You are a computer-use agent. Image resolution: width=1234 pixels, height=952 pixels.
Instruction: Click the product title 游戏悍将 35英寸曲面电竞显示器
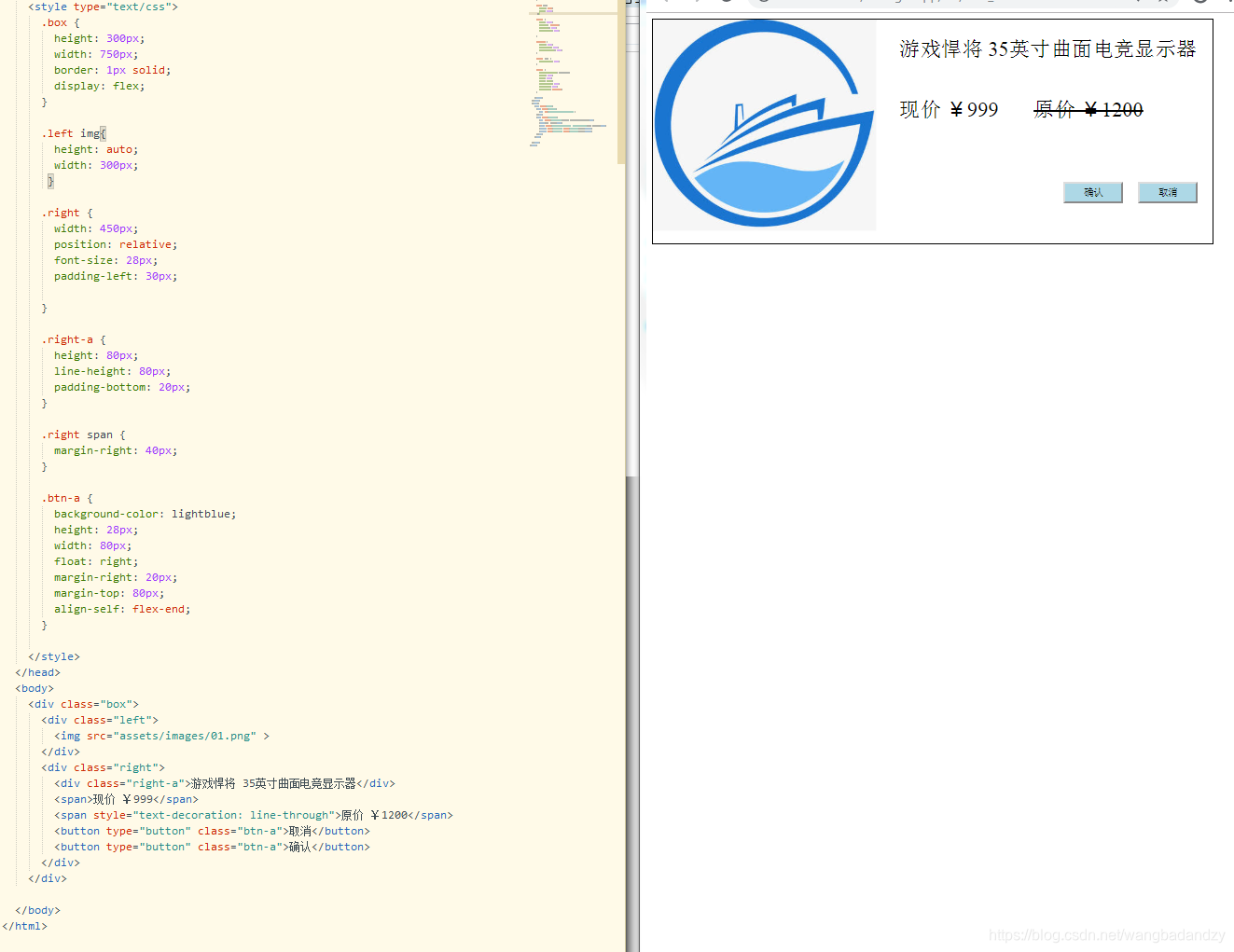coord(1047,48)
